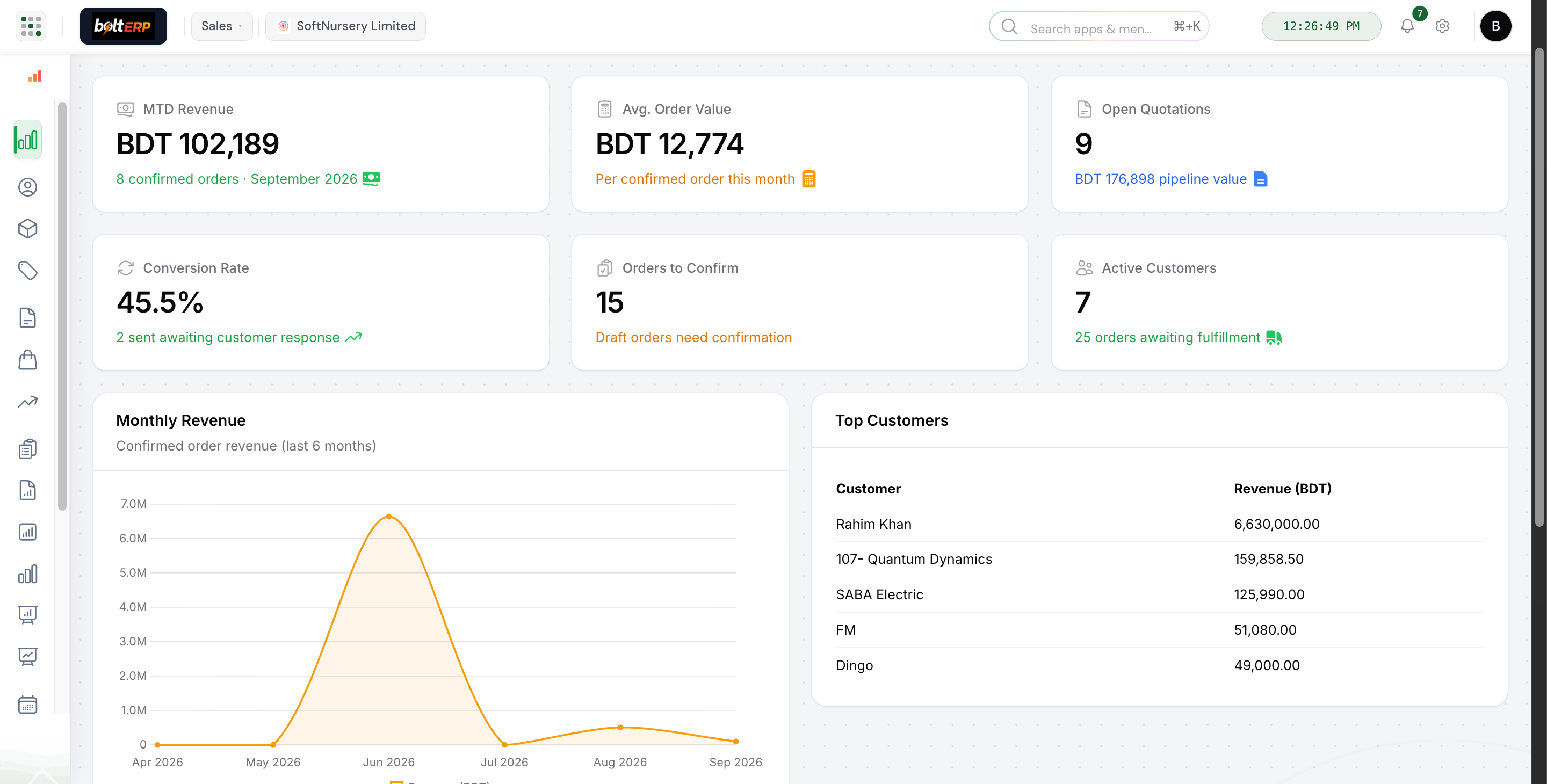Open the boxed bar chart icon in sidebar
The width and height of the screenshot is (1547, 784).
click(27, 532)
